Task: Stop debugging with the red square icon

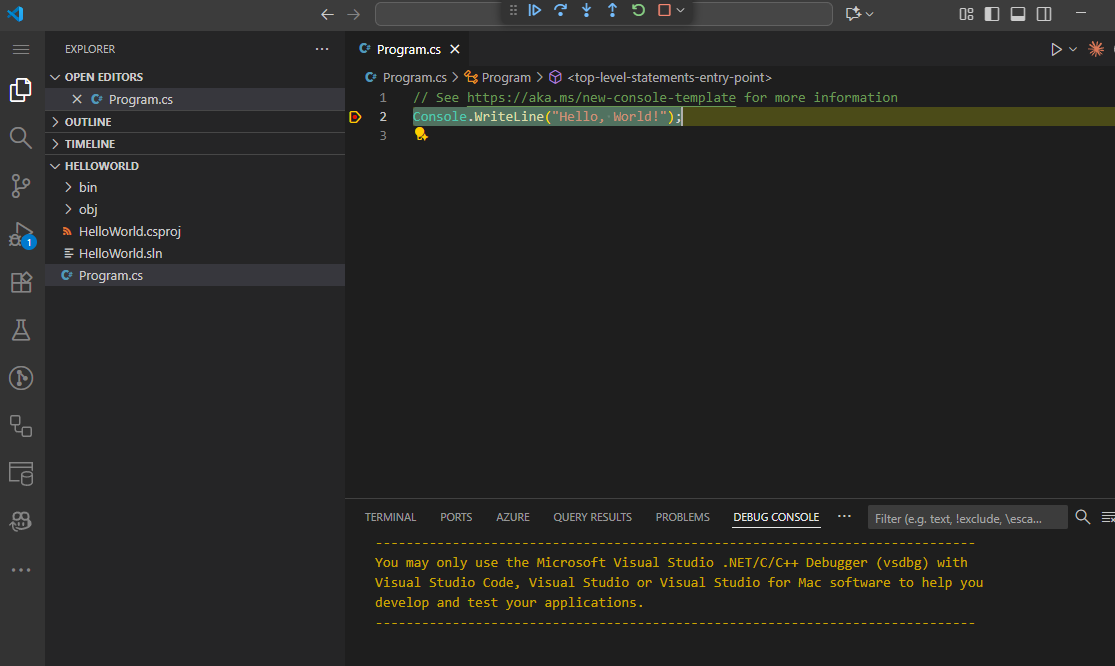Action: click(x=663, y=11)
